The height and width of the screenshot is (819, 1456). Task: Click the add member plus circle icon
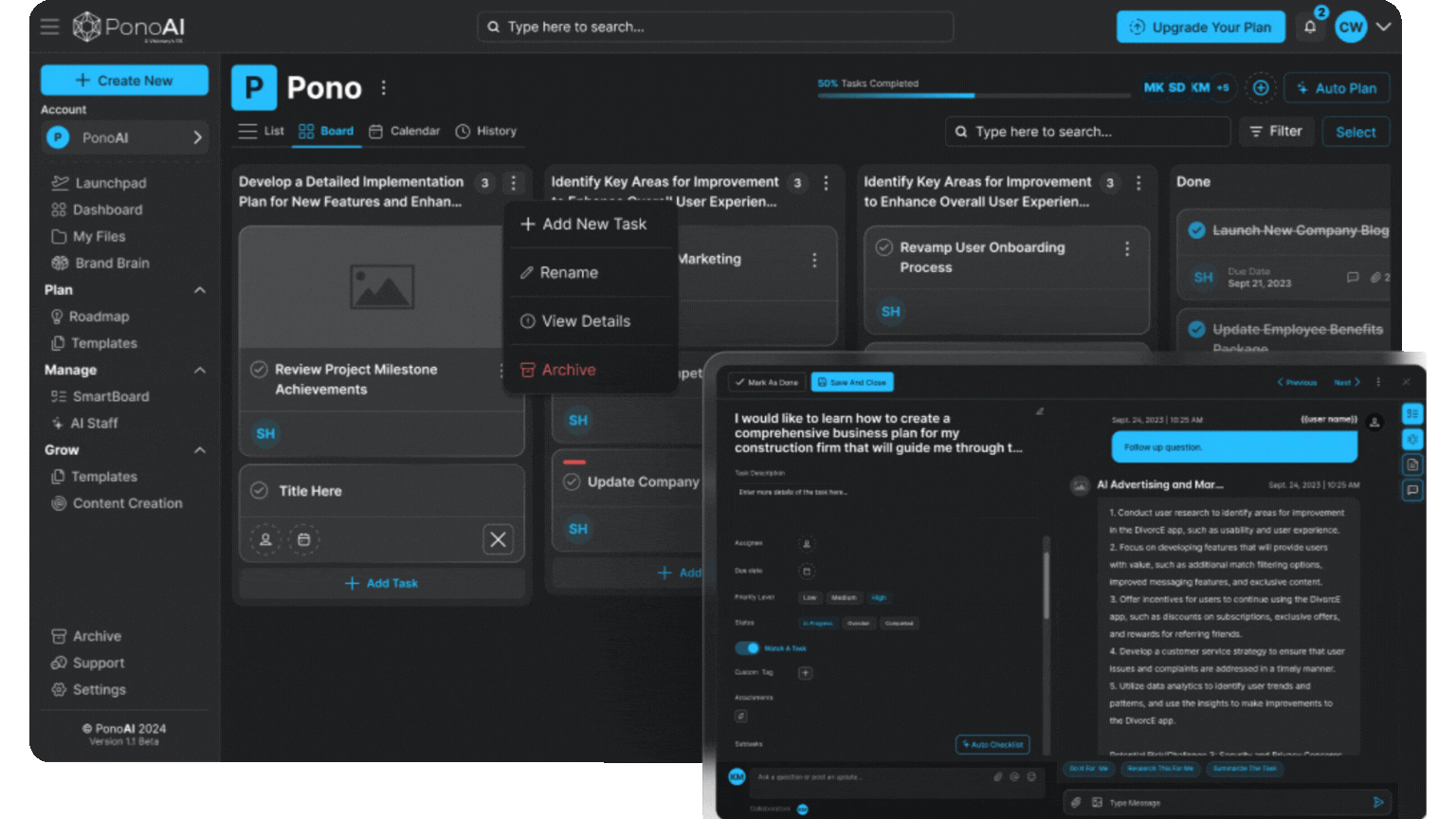coord(1260,88)
